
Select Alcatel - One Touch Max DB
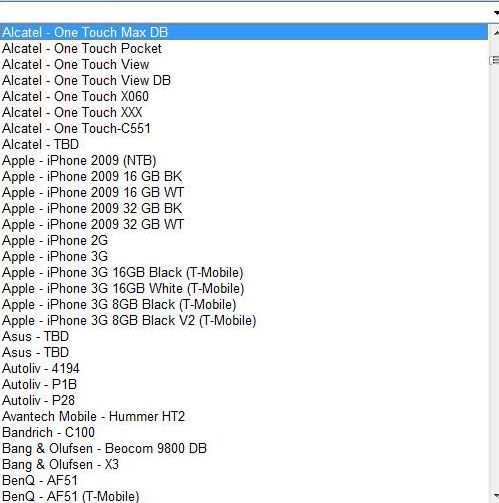pyautogui.click(x=244, y=32)
